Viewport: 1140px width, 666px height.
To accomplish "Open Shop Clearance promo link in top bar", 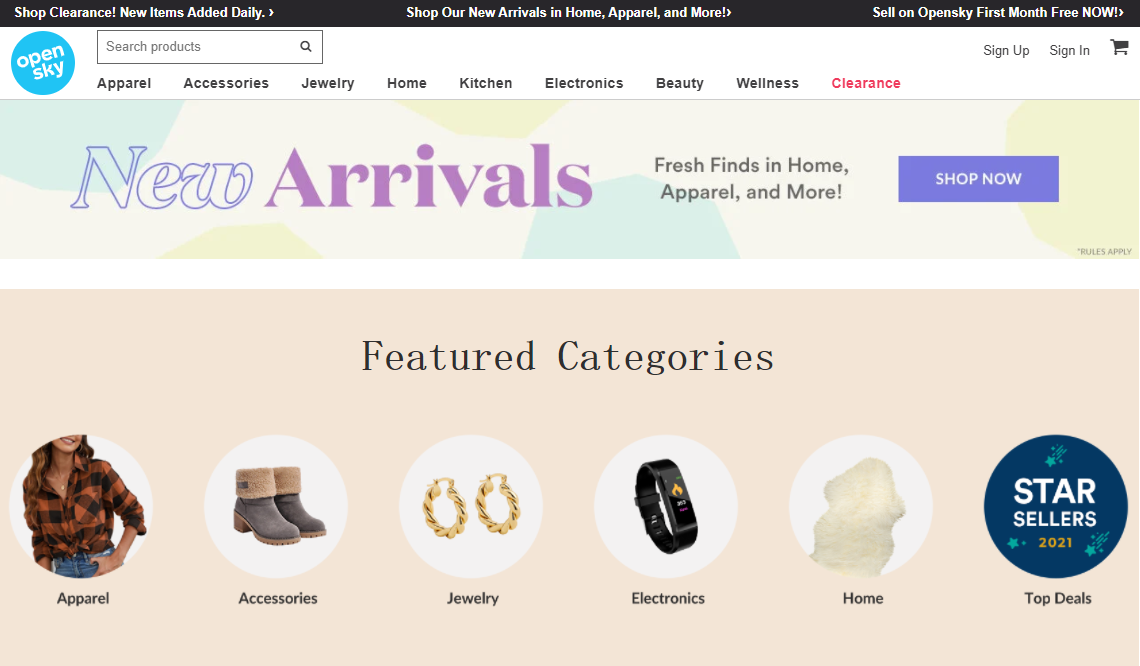I will pyautogui.click(x=144, y=12).
